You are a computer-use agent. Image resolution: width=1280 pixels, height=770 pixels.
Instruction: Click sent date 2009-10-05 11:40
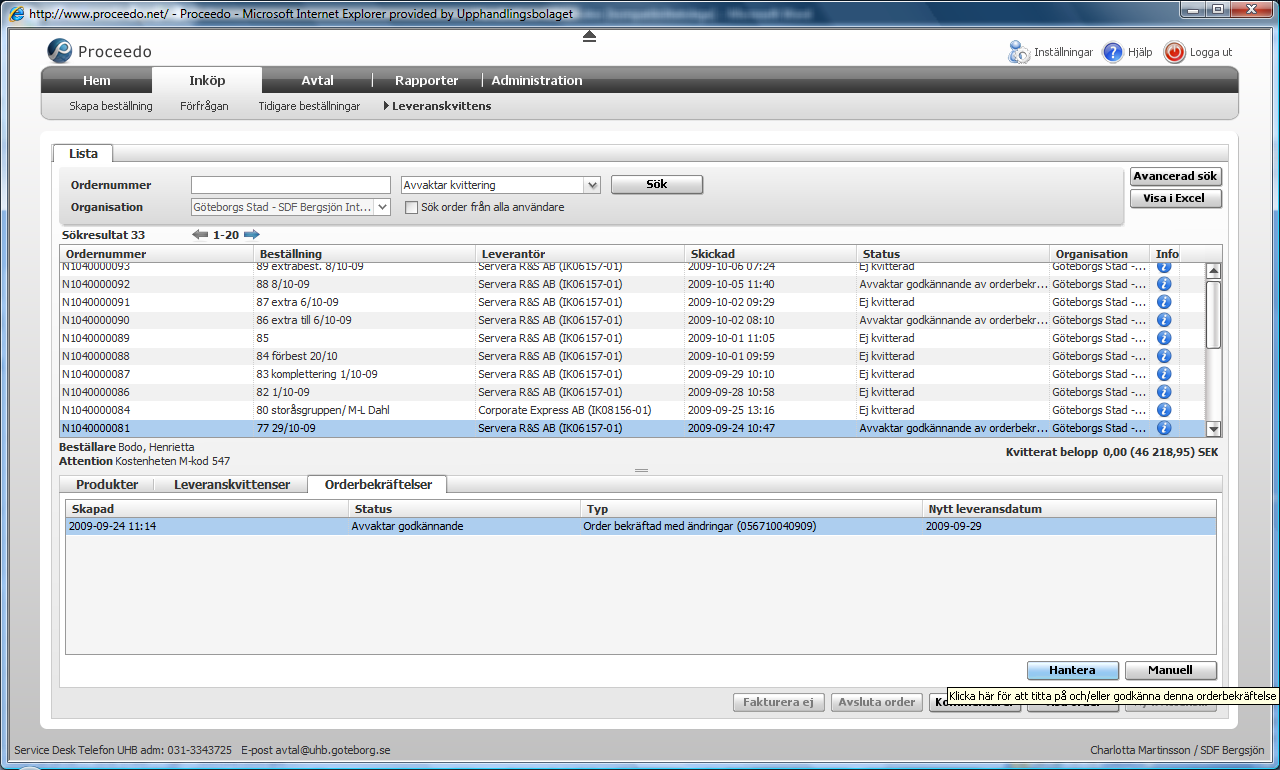[733, 284]
